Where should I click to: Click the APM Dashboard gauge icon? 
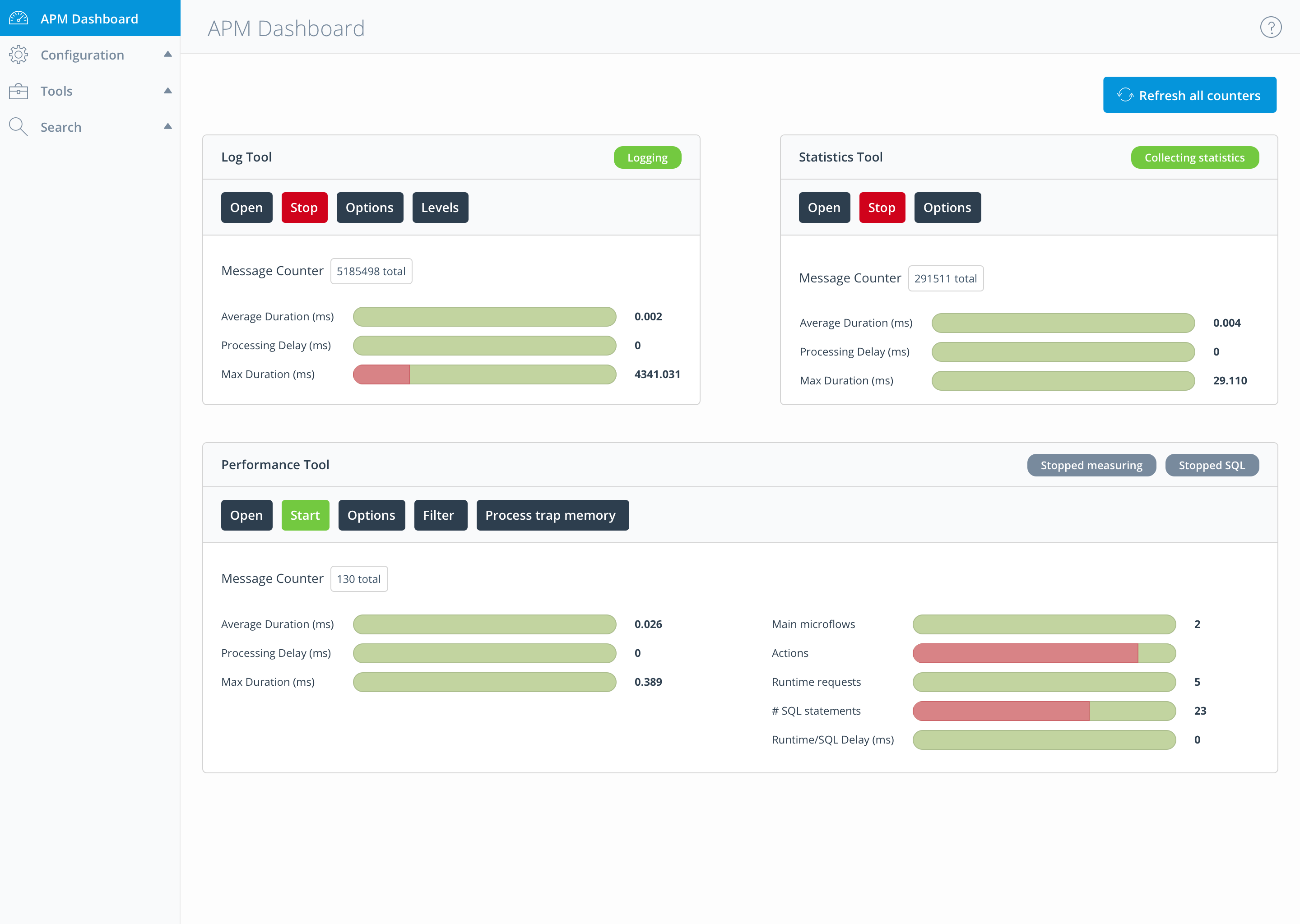pos(18,18)
